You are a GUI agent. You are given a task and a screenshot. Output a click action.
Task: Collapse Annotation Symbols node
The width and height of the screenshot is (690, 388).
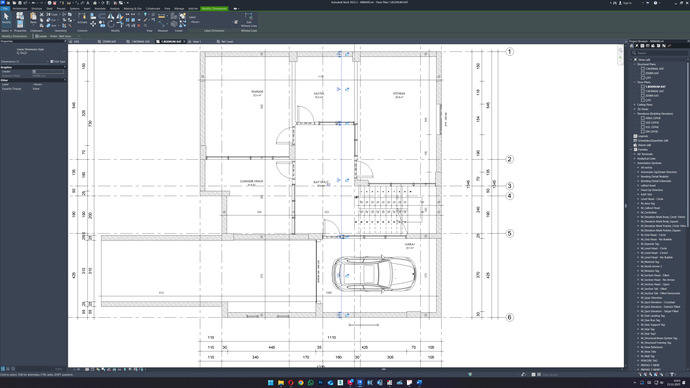pos(635,163)
